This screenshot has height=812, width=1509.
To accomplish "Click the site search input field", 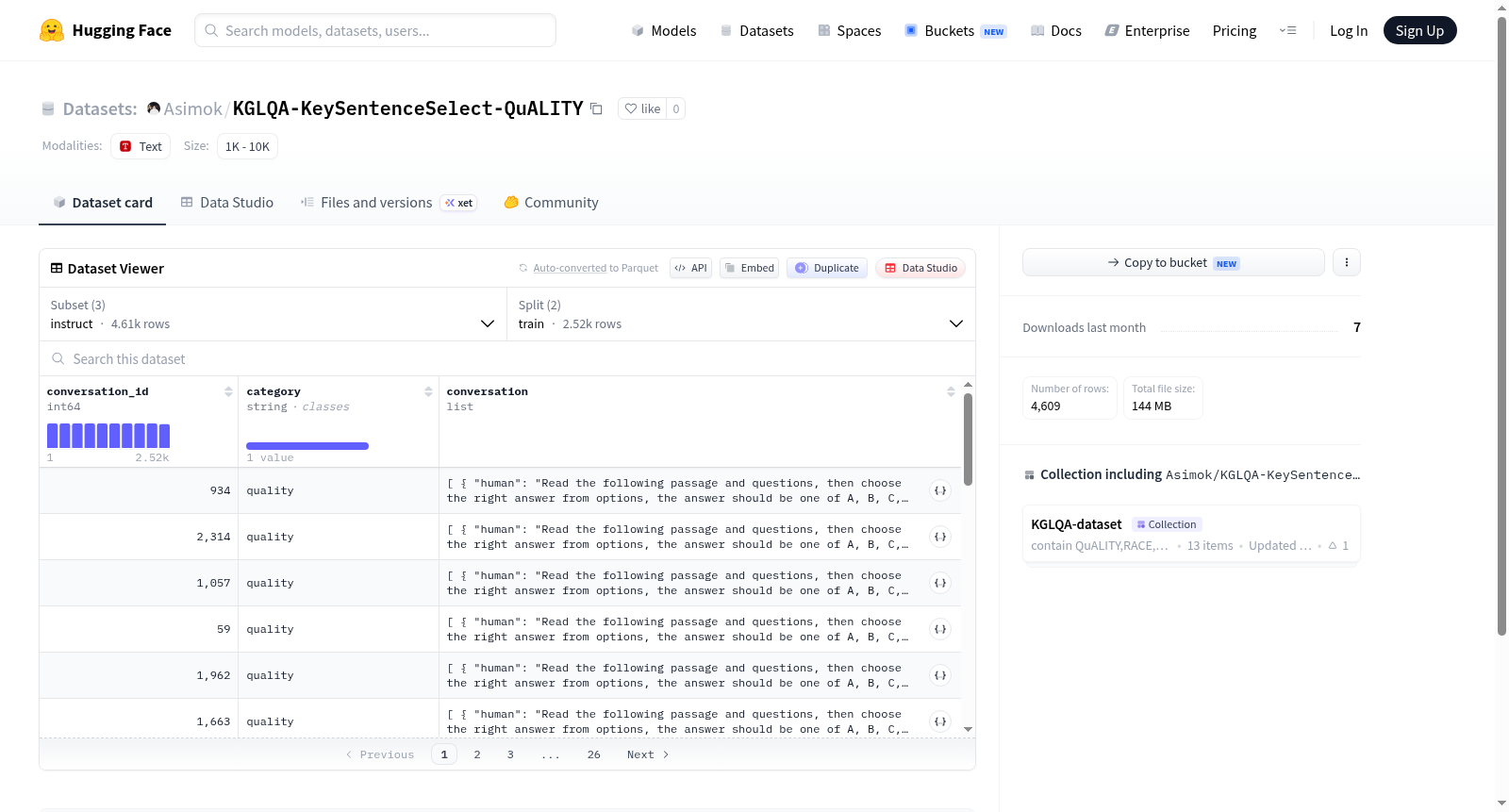I will click(375, 30).
